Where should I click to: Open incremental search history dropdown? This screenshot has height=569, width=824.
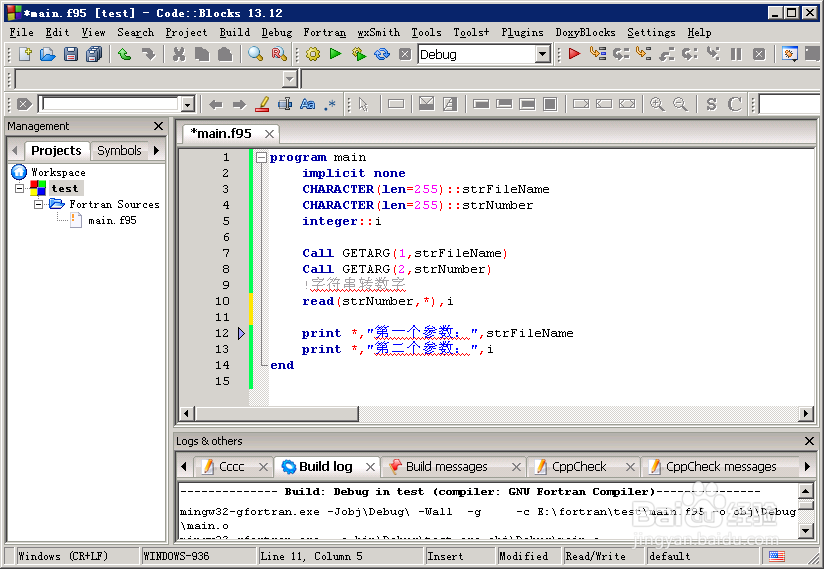[187, 104]
